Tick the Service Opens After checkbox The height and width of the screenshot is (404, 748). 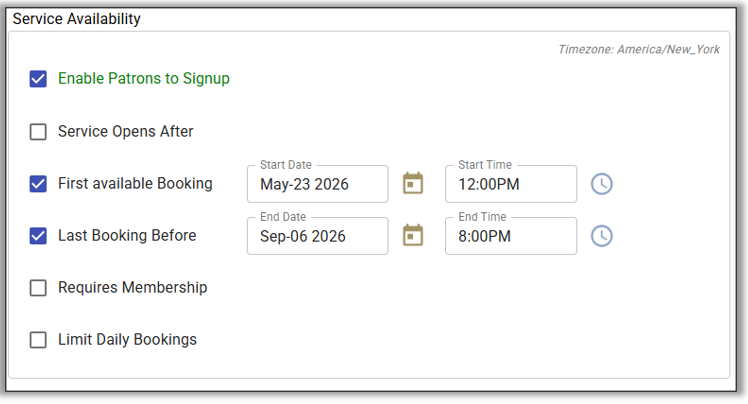(38, 131)
